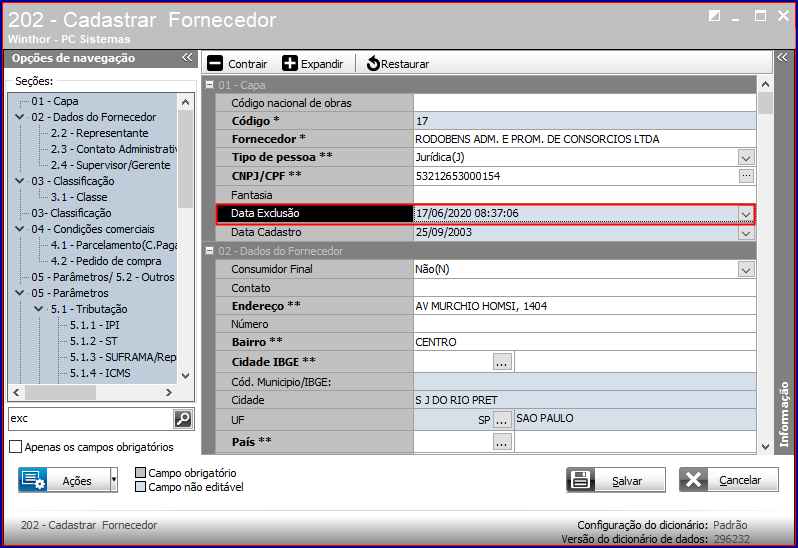
Task: Collapse the Opções de navegação panel
Action: [187, 57]
